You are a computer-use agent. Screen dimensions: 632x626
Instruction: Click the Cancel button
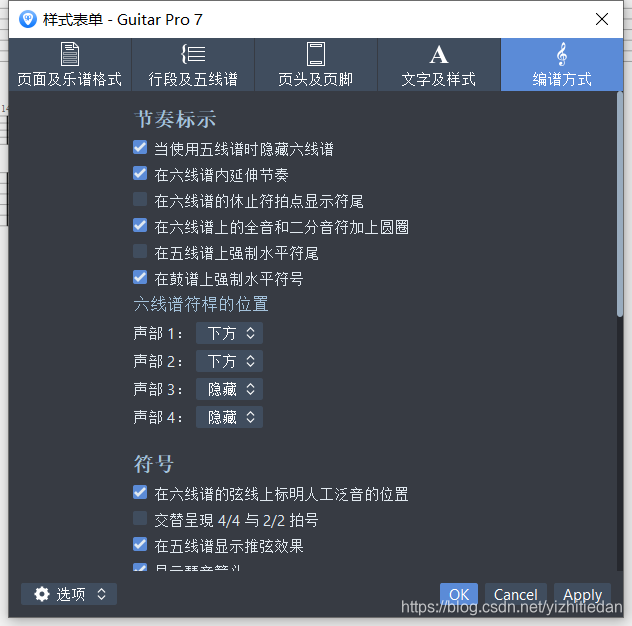tap(516, 594)
